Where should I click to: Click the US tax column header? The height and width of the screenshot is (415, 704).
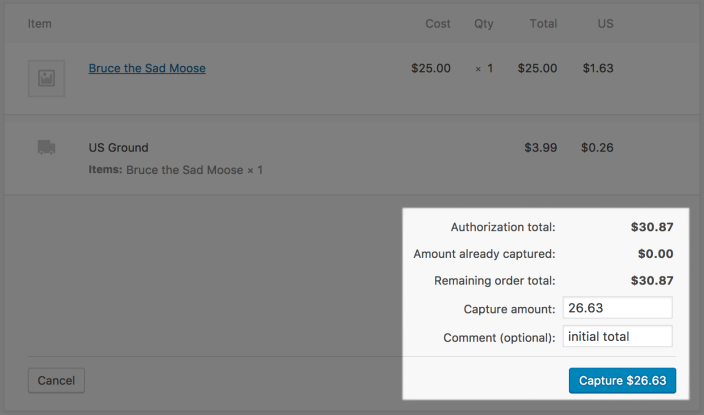coord(605,23)
